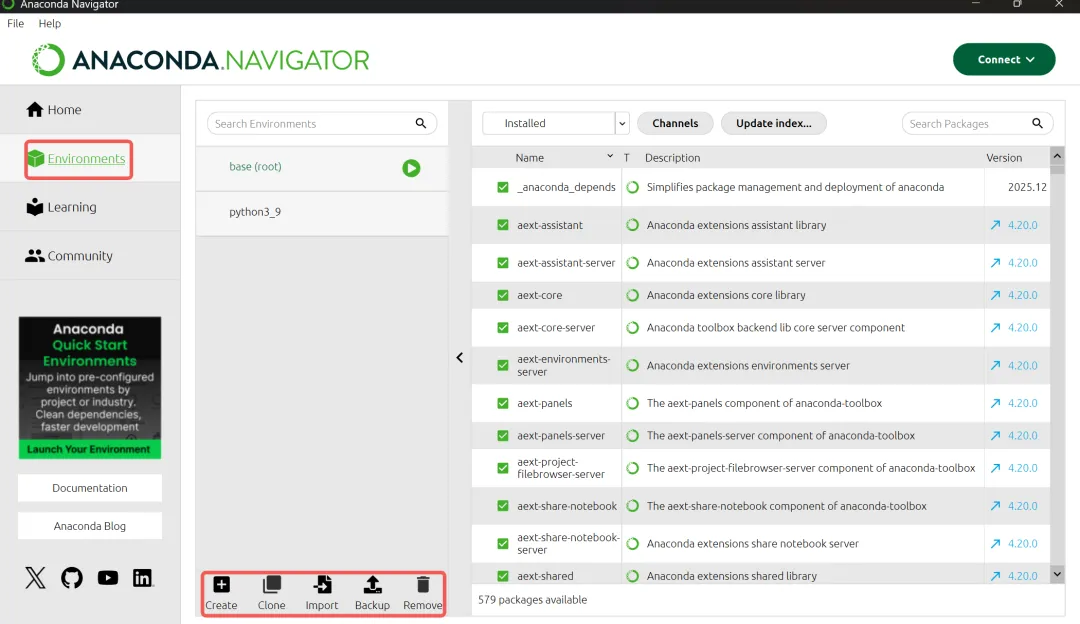Image resolution: width=1080 pixels, height=624 pixels.
Task: Open the Anaconda Blog link button
Action: click(x=90, y=526)
